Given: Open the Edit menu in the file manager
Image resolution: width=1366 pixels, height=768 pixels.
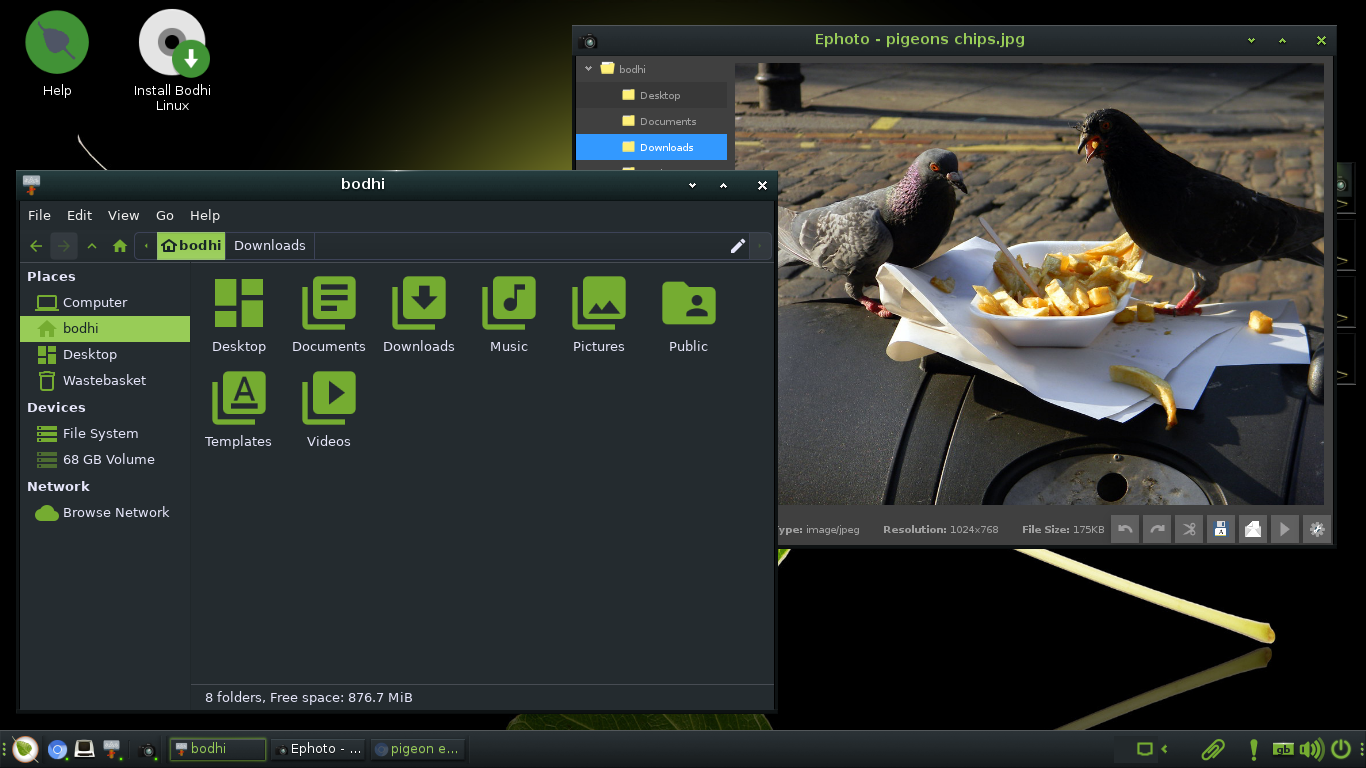Looking at the screenshot, I should pyautogui.click(x=79, y=215).
